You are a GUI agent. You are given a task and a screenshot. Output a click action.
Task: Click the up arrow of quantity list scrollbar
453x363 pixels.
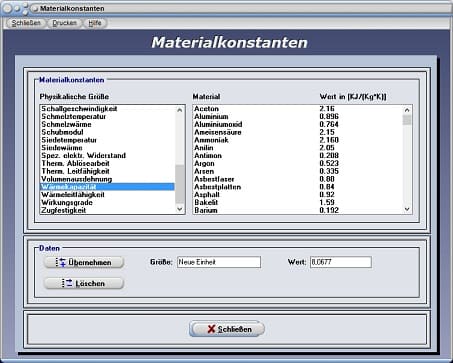tap(180, 110)
